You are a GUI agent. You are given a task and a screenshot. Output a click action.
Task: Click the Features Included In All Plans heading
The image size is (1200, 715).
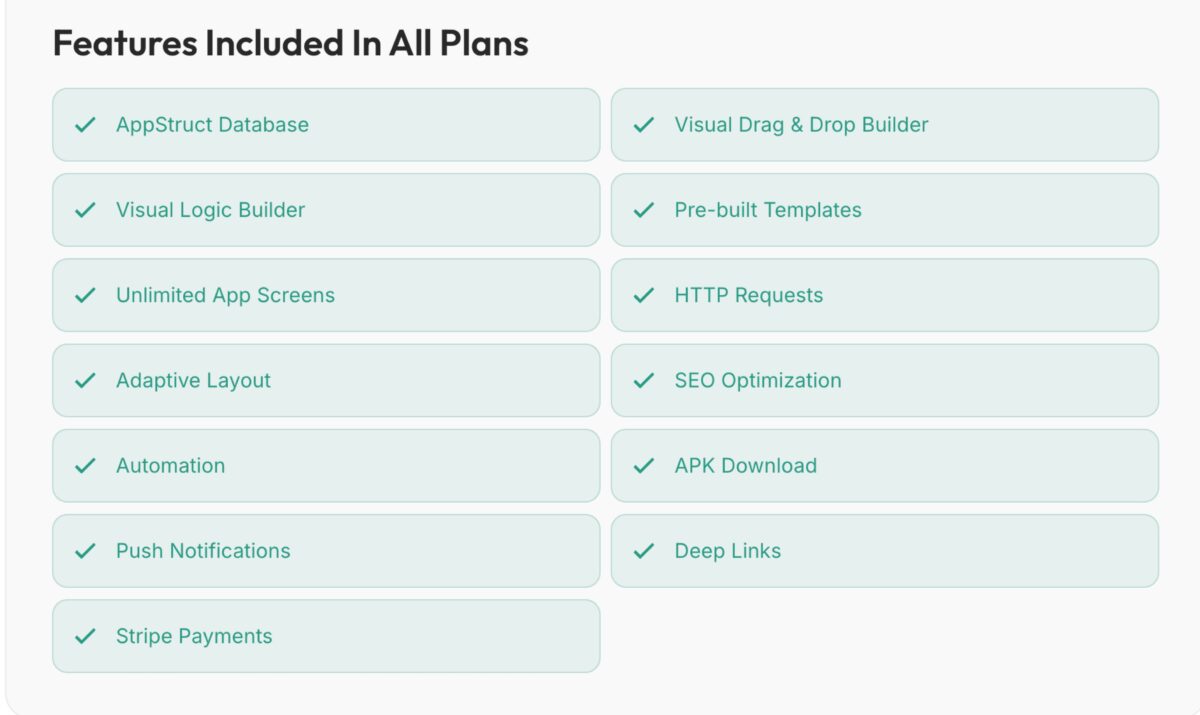click(290, 43)
